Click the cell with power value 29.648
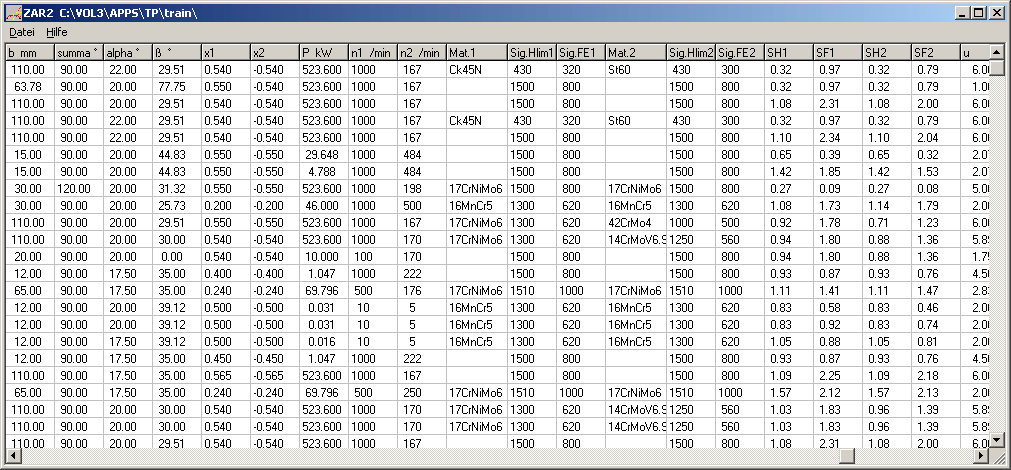Viewport: 1011px width, 470px height. coord(322,154)
